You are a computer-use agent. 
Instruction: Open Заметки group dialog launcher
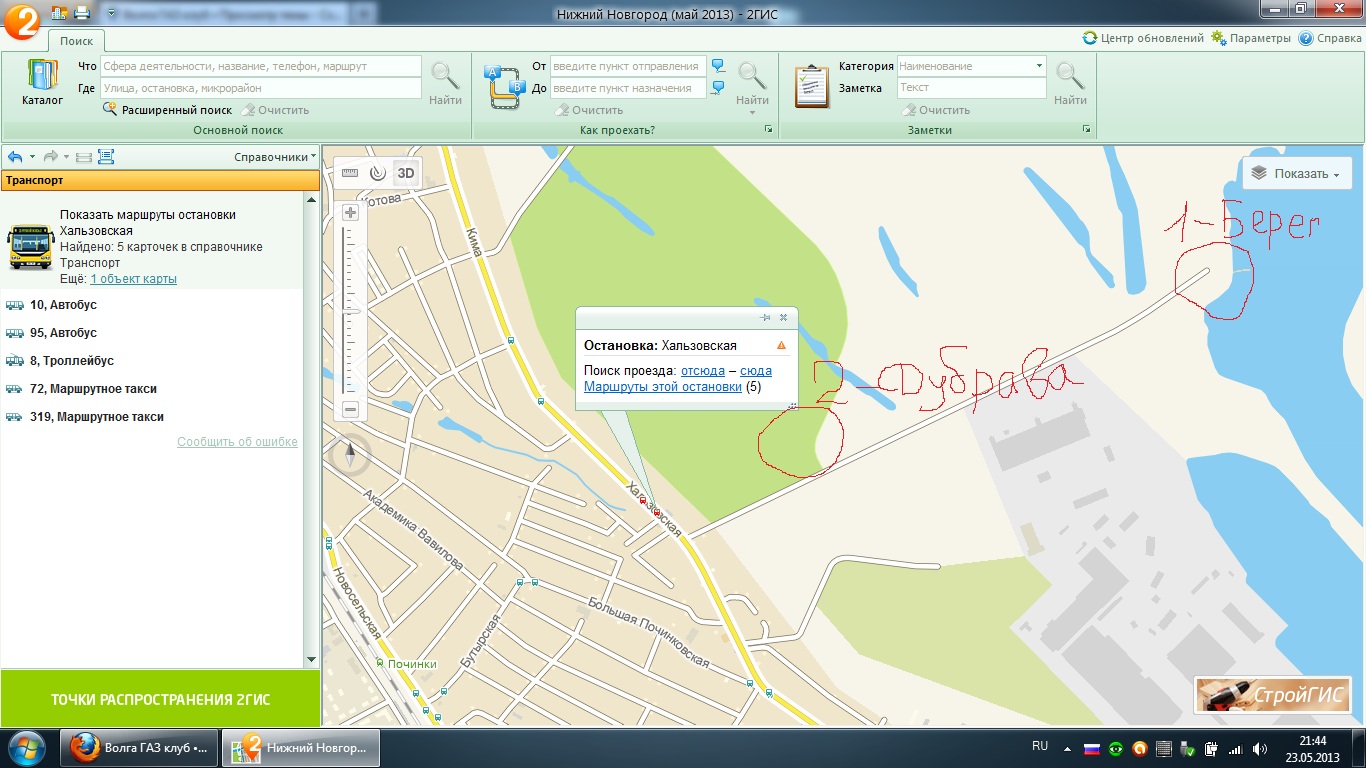coord(1086,130)
